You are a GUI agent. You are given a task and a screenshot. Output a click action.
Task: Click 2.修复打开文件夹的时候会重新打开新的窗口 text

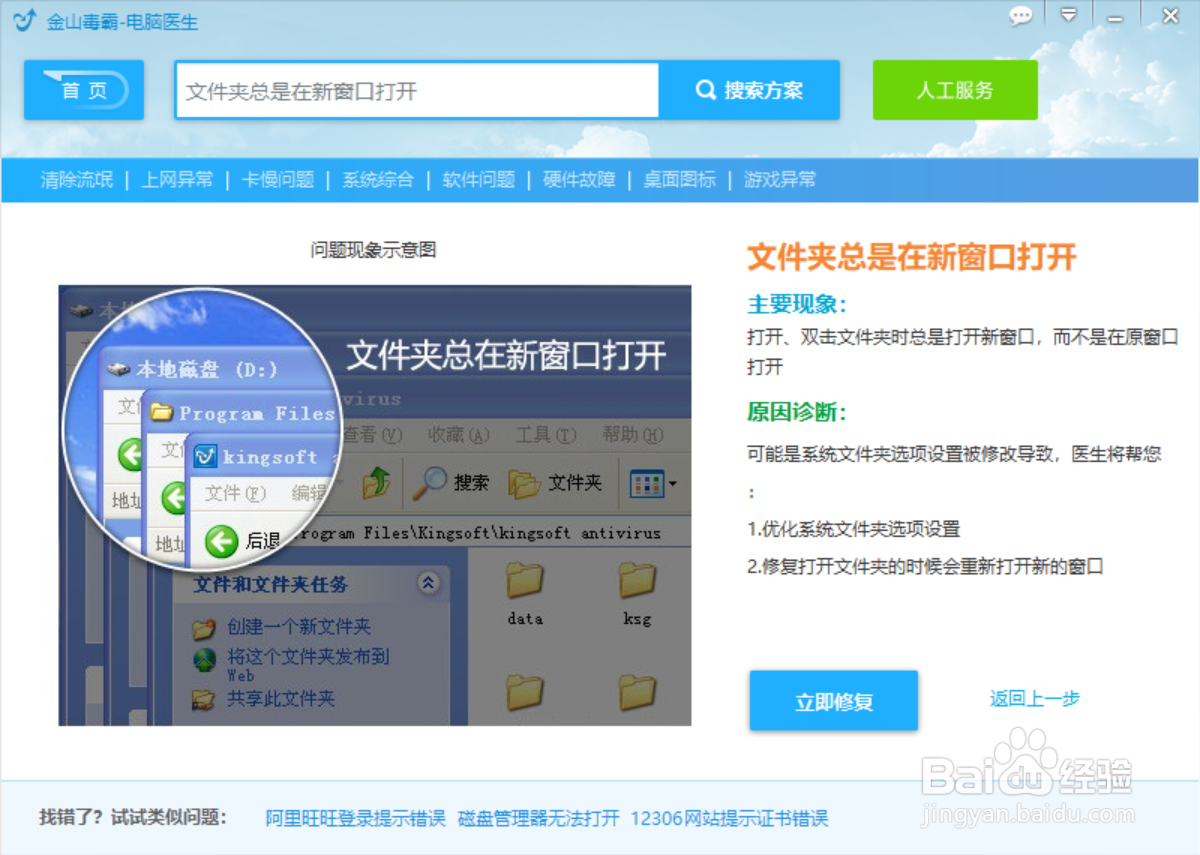click(925, 566)
